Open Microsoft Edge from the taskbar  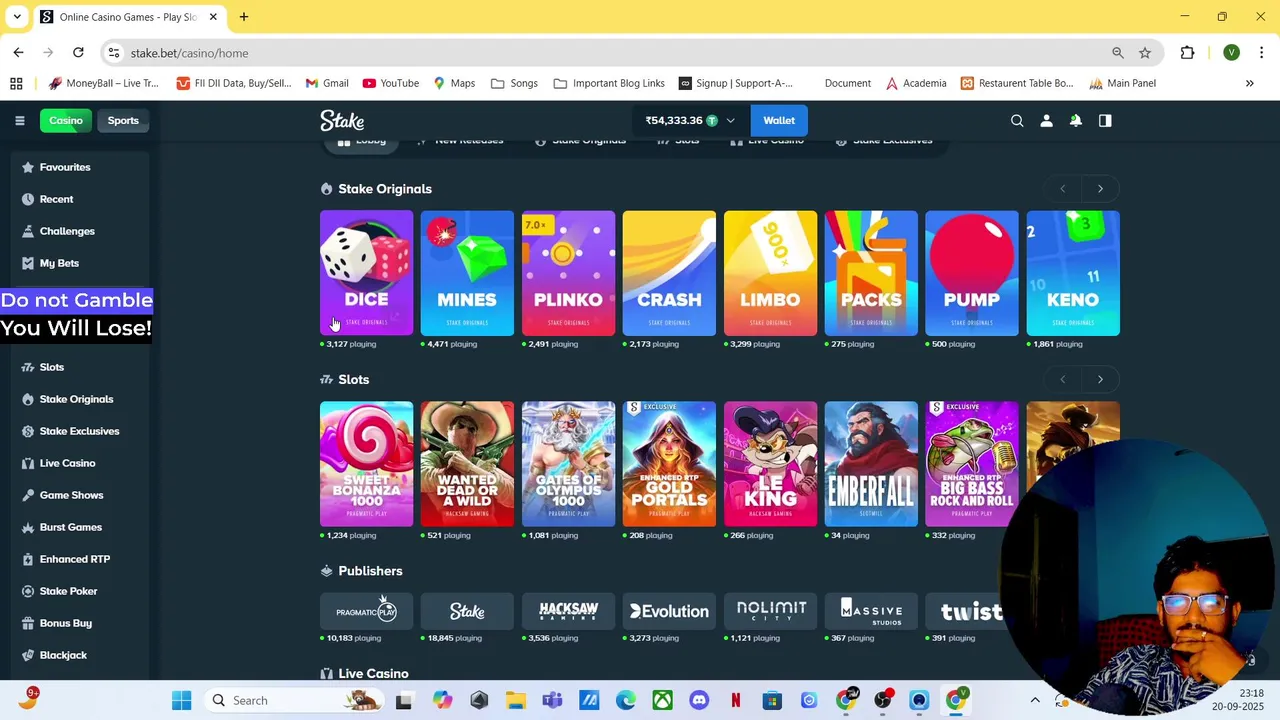625,700
